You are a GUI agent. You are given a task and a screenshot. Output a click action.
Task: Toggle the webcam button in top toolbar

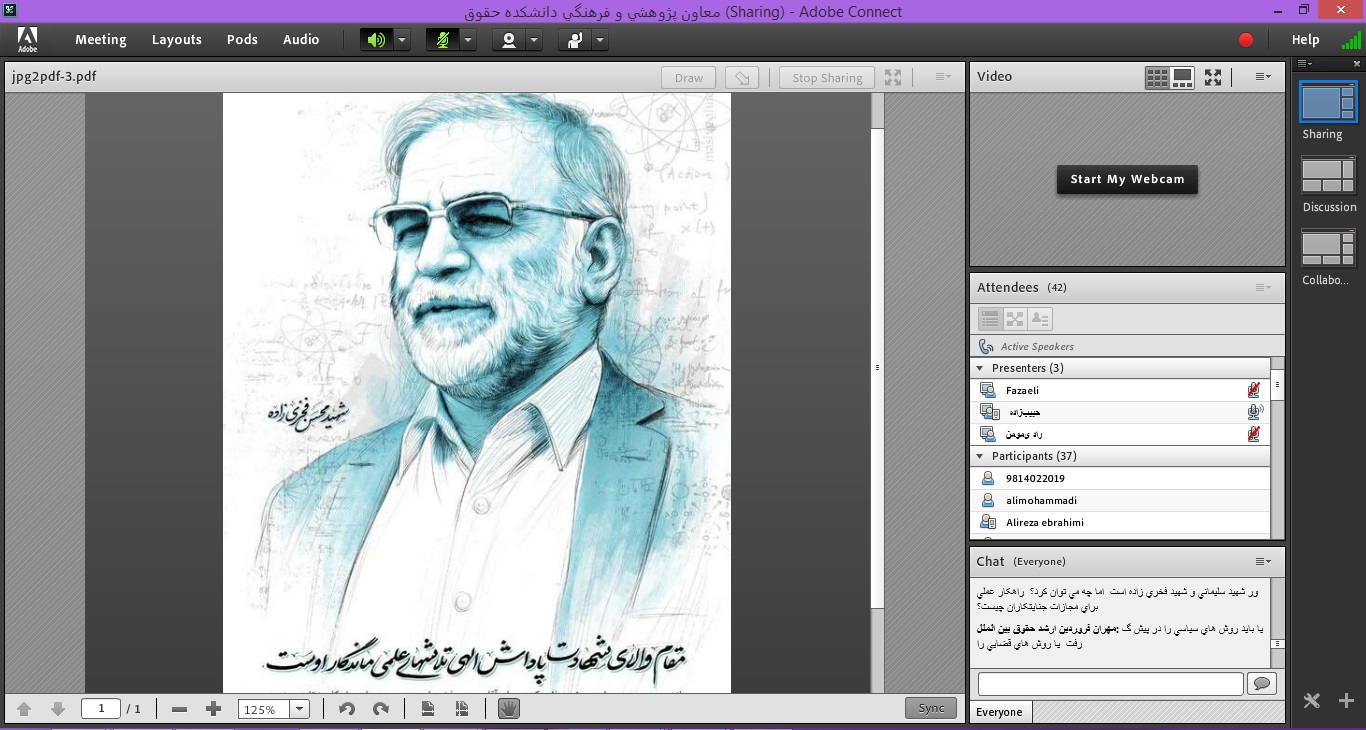(x=509, y=40)
